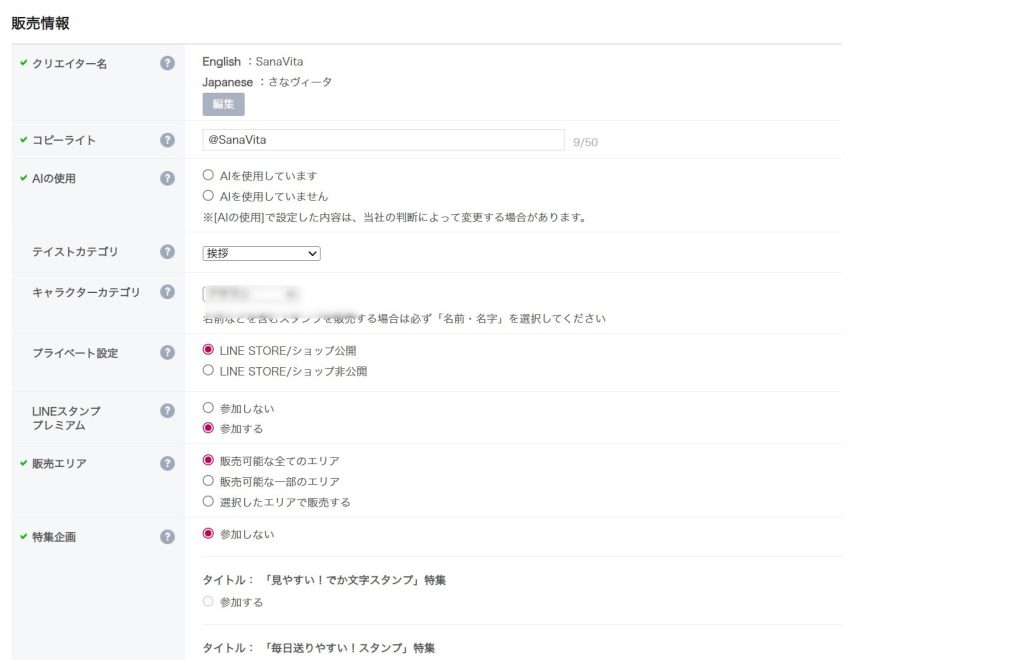Open help icon for コピーライト
Screen dimensions: 1024x660
coord(167,140)
